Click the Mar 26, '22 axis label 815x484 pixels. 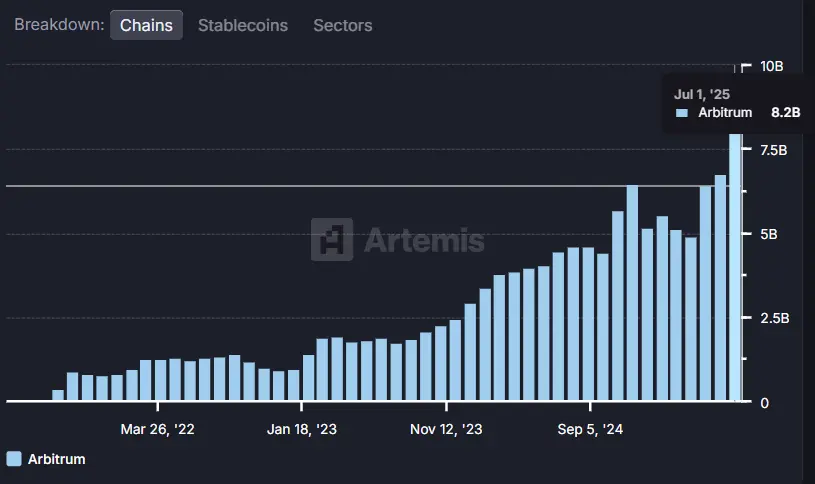pos(157,429)
